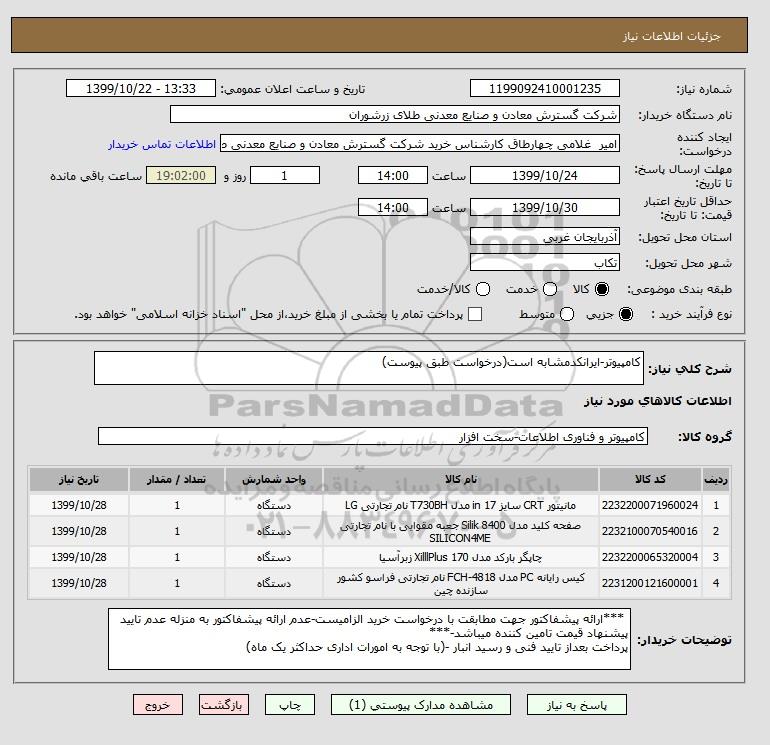Click the چاپ print button
770x745 pixels.
point(290,705)
